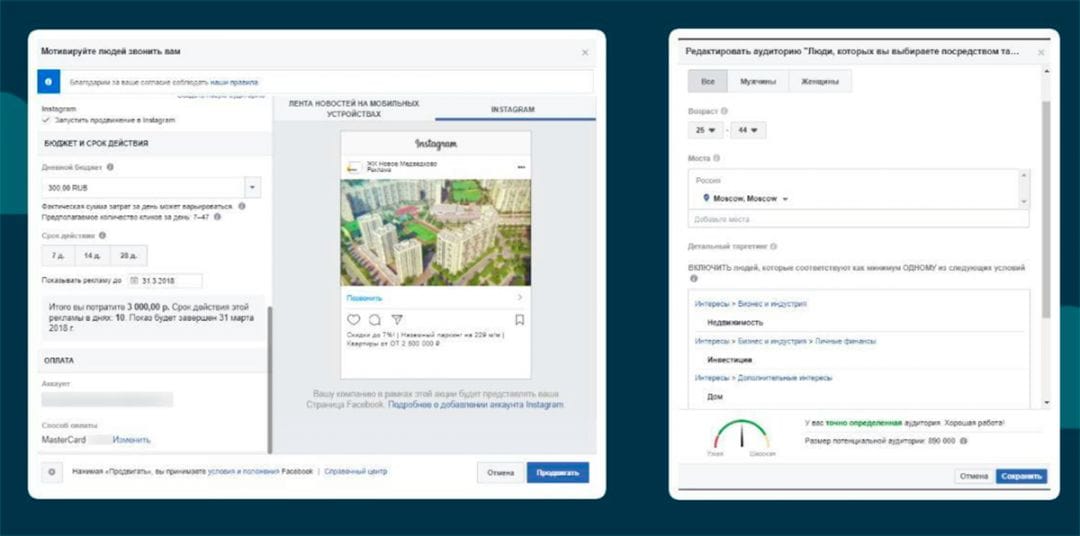This screenshot has width=1080, height=536.
Task: Click the chevron next to Позвонить
Action: (519, 298)
